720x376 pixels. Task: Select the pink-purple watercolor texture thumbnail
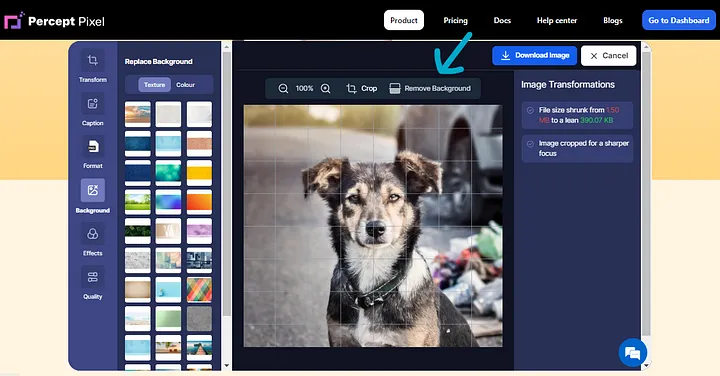199,231
